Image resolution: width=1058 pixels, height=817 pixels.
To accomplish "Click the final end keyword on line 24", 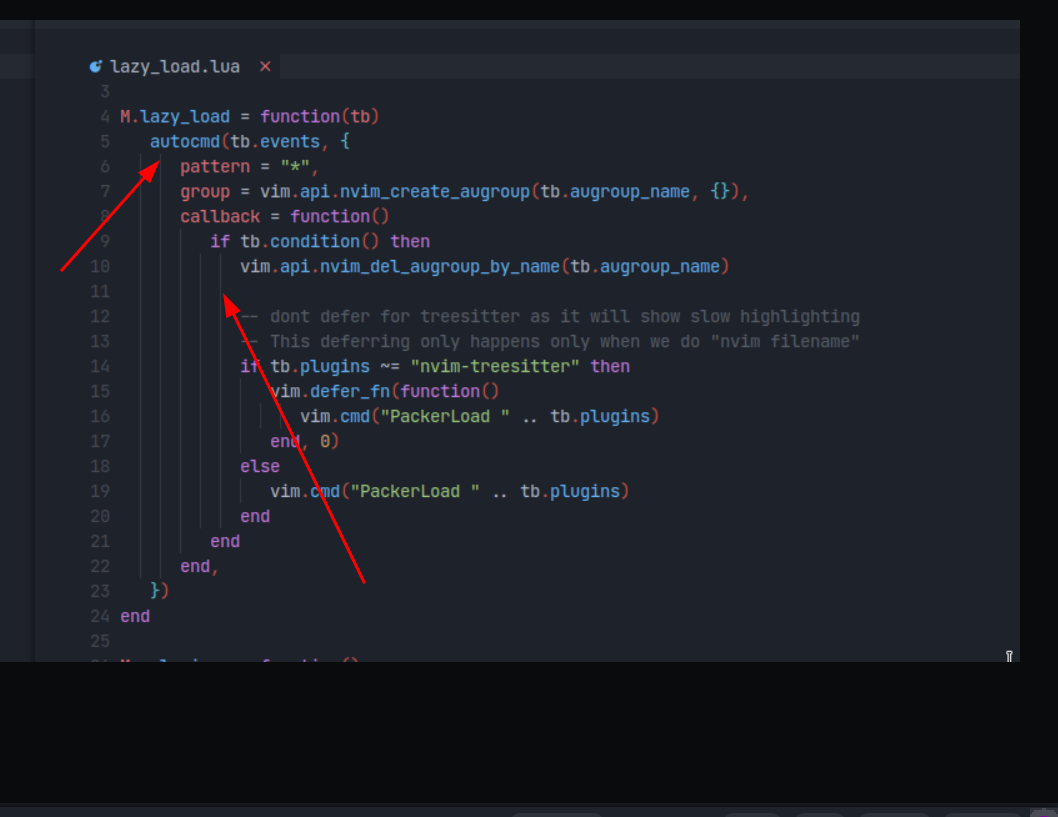I will click(134, 616).
